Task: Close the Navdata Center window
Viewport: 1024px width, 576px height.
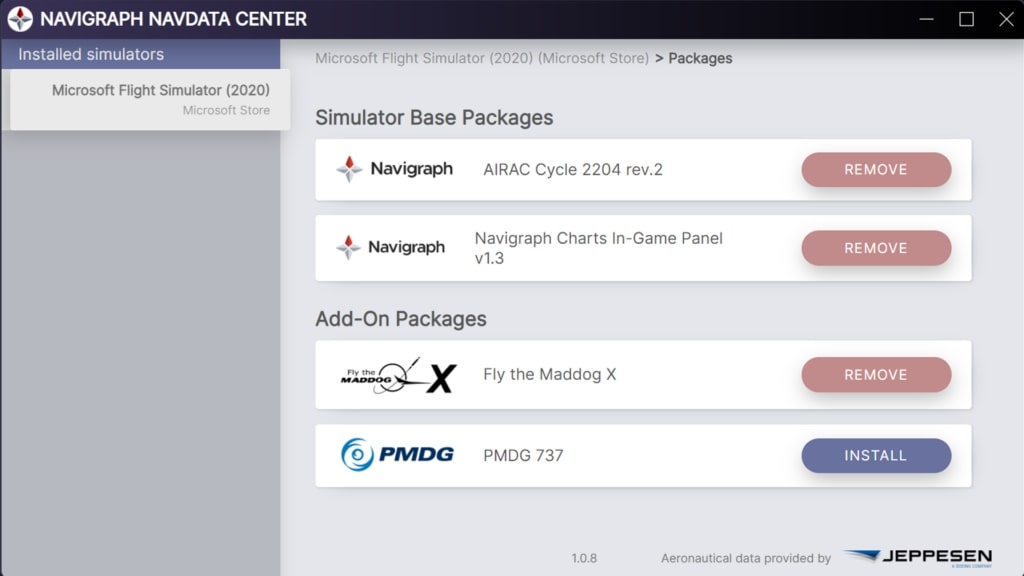Action: pyautogui.click(x=1006, y=19)
